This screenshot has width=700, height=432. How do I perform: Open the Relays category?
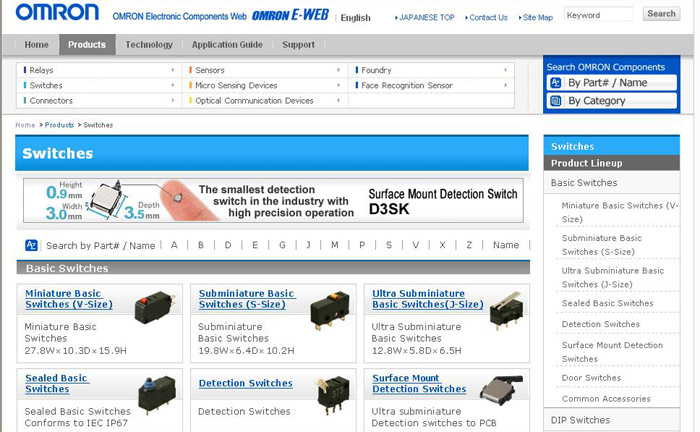click(x=41, y=70)
